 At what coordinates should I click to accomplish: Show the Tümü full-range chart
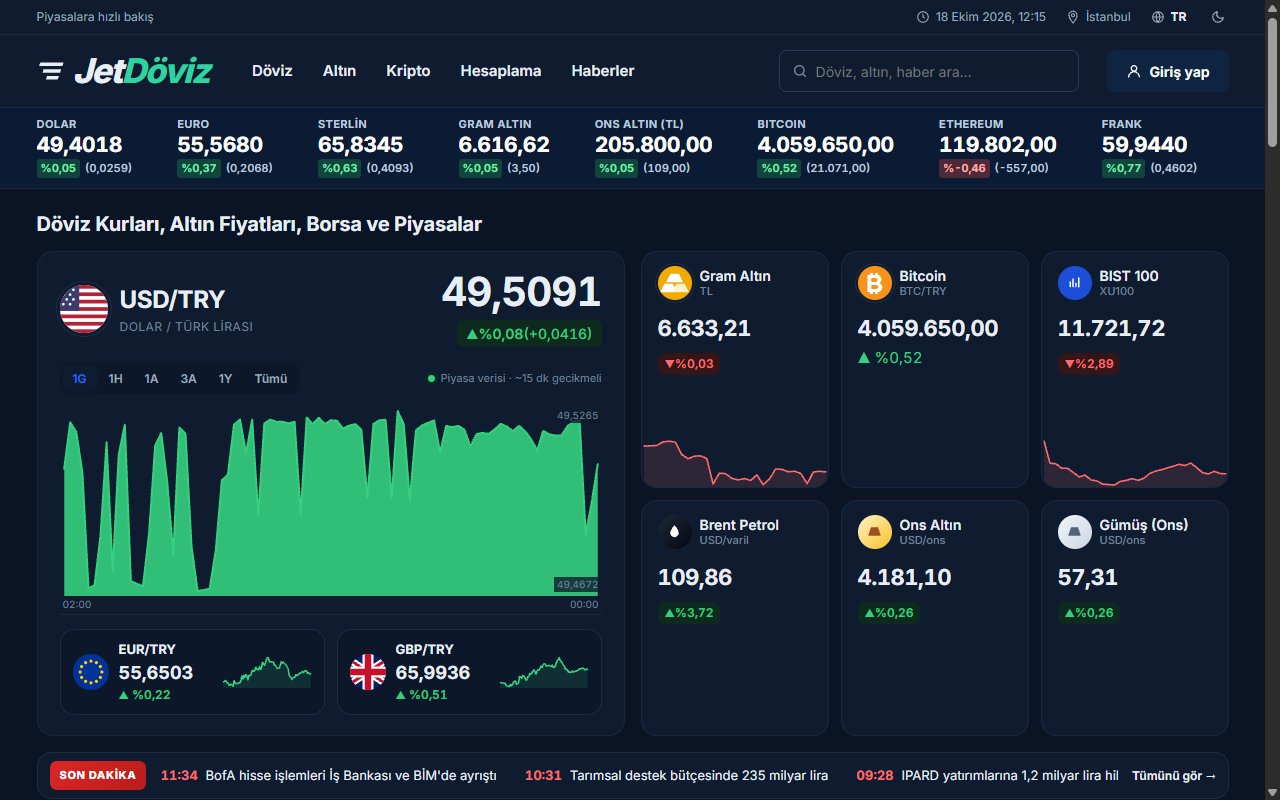(x=271, y=379)
